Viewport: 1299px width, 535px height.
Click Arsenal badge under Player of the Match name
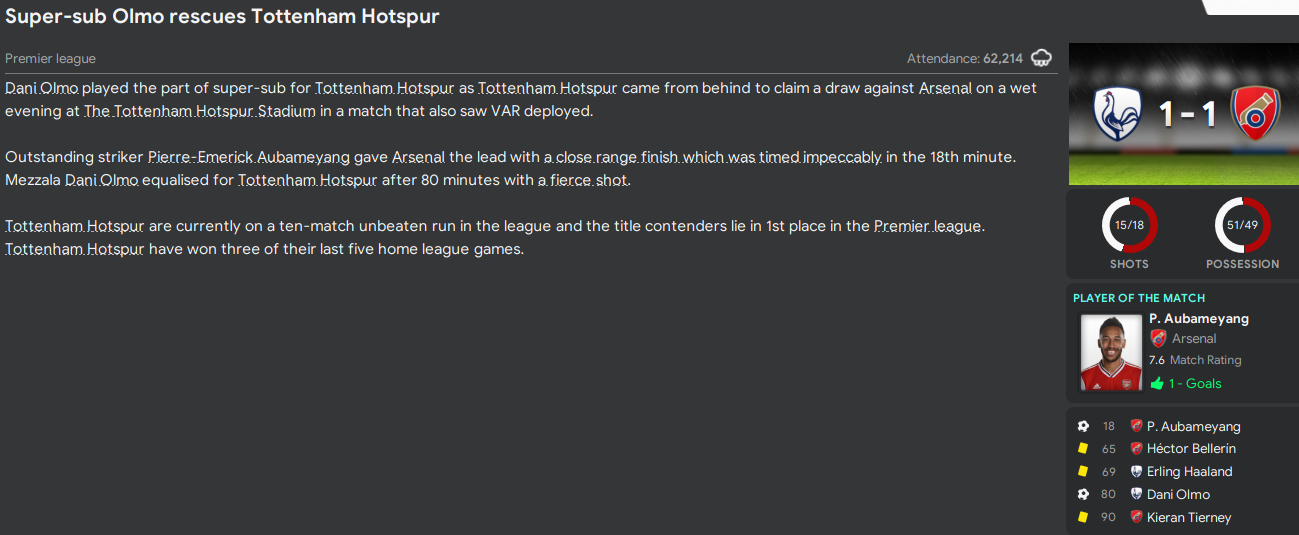click(x=1158, y=339)
